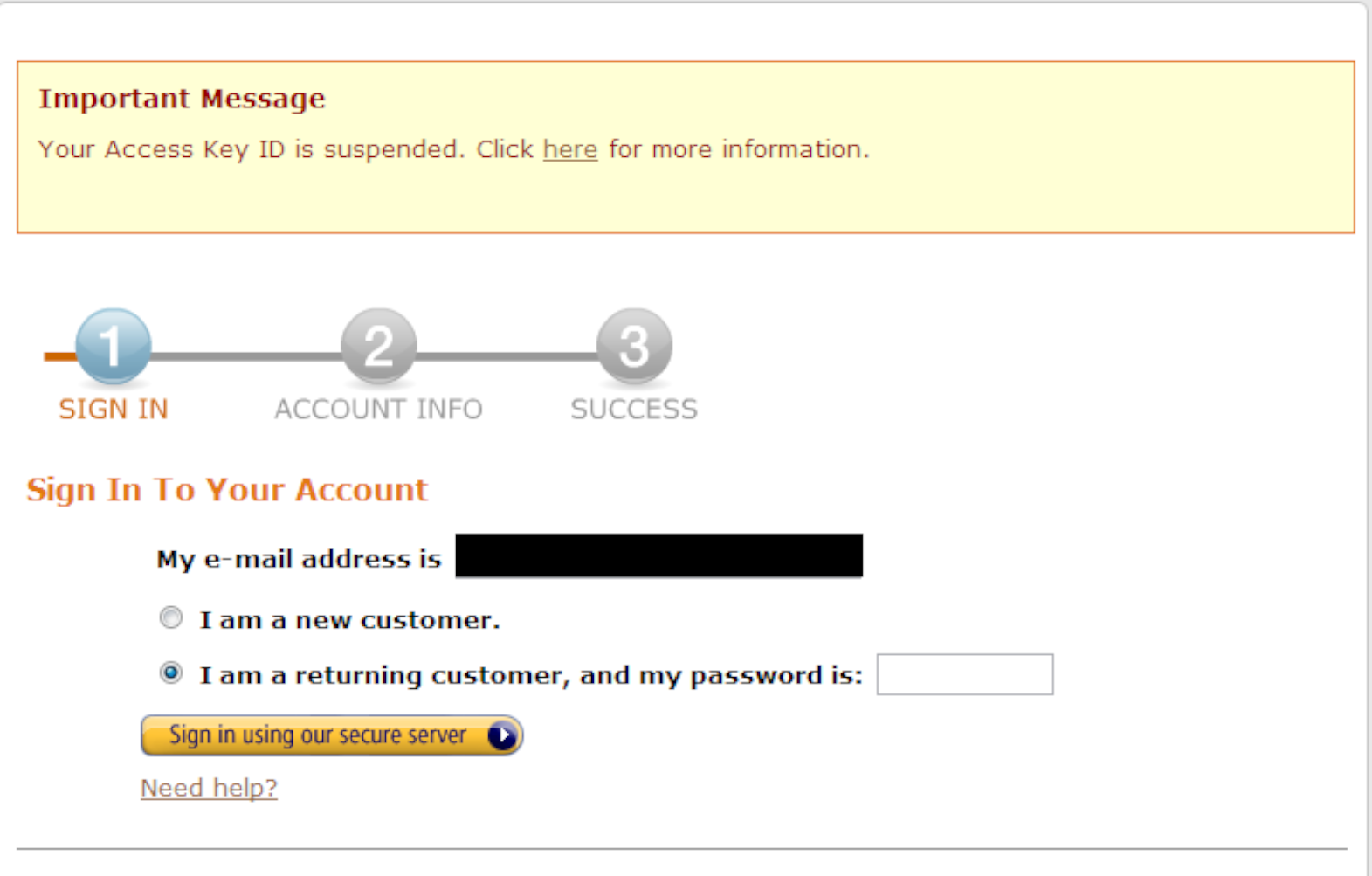Viewport: 1372px width, 876px height.
Task: Go to the ACCOUNT INFO step label
Action: click(378, 410)
